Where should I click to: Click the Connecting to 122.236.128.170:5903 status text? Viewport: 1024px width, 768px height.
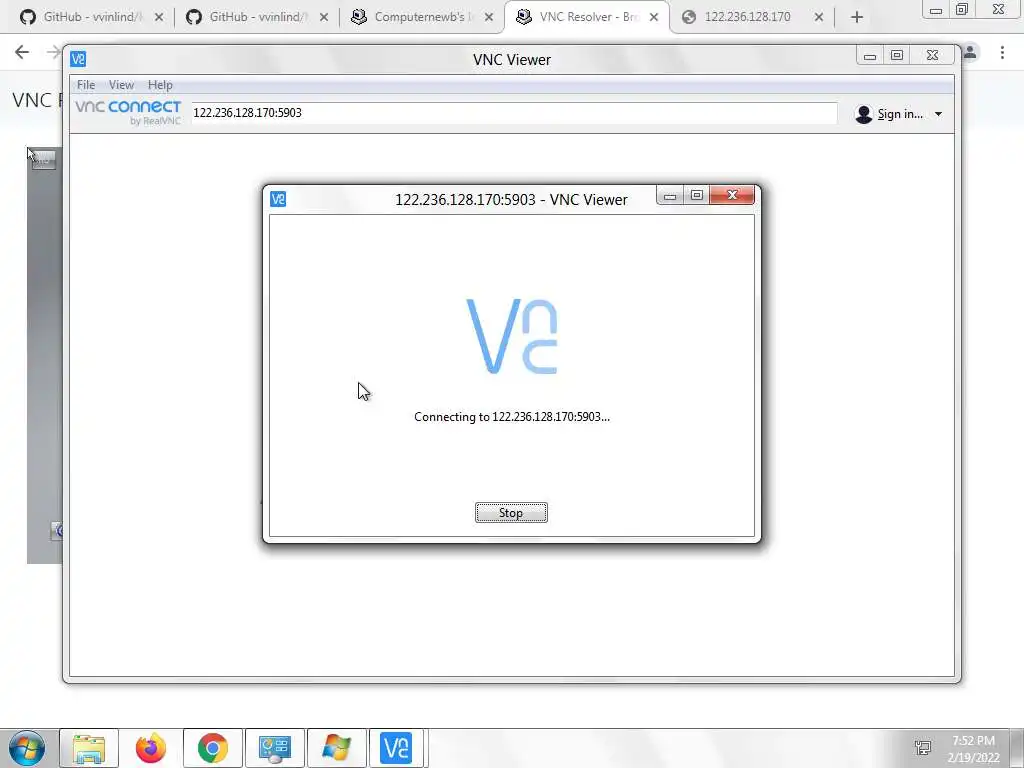(x=512, y=417)
